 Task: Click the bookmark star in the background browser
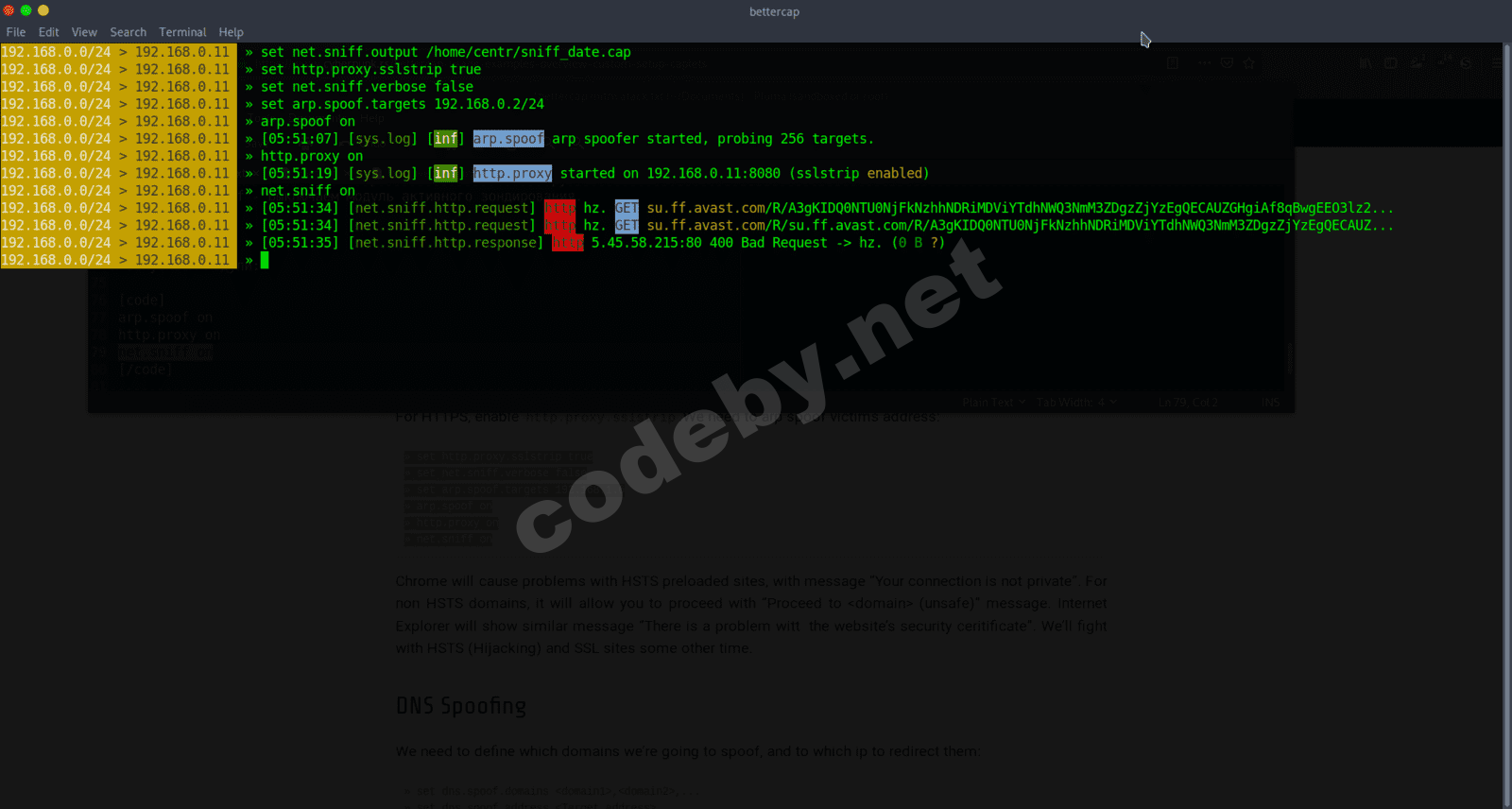coord(1249,63)
